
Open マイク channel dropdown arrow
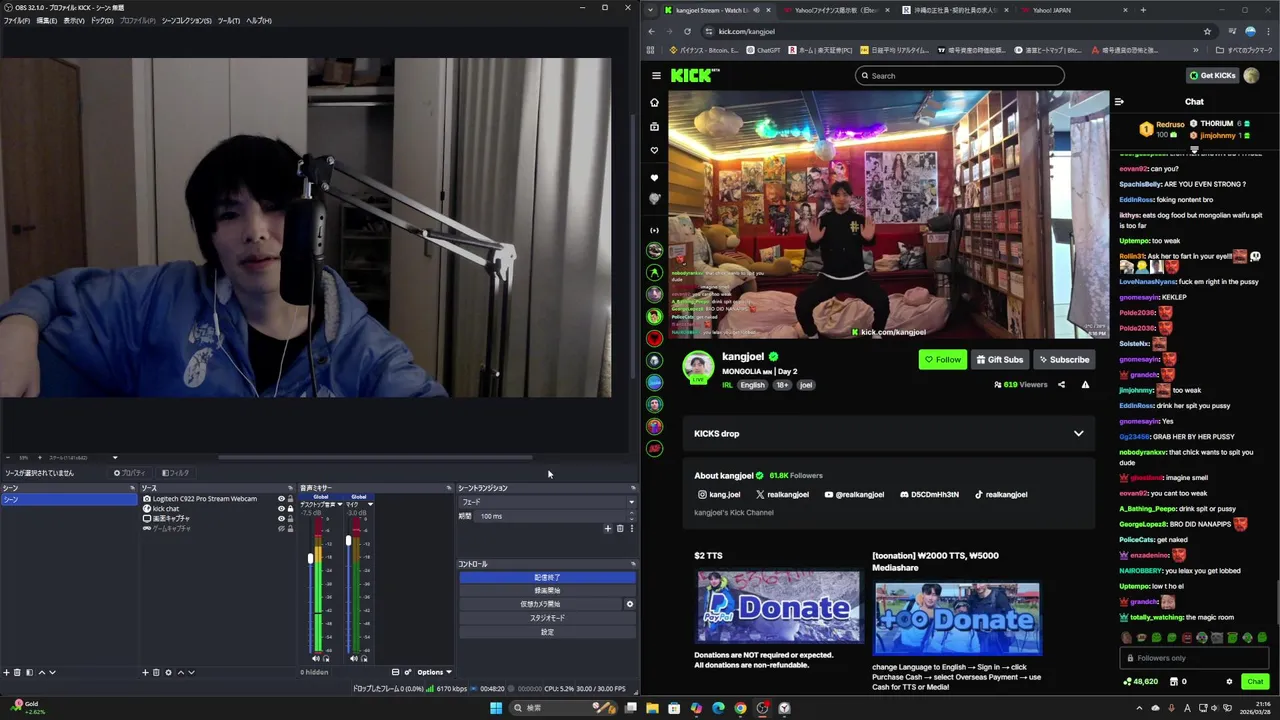coord(370,504)
